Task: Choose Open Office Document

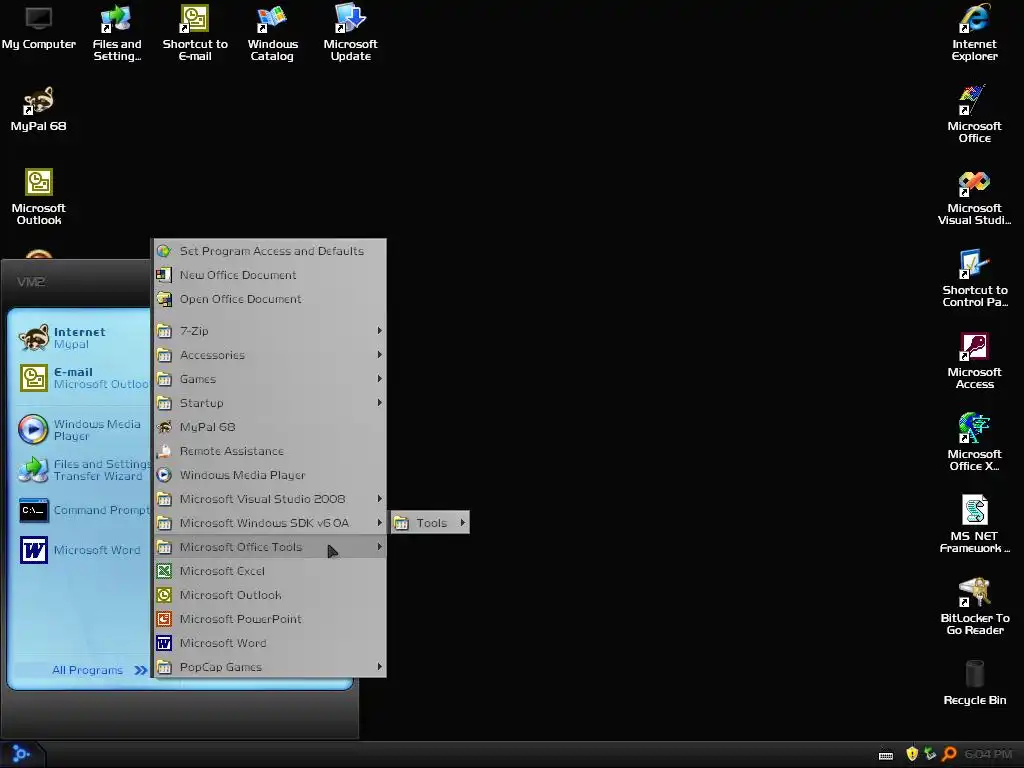Action: (x=270, y=299)
